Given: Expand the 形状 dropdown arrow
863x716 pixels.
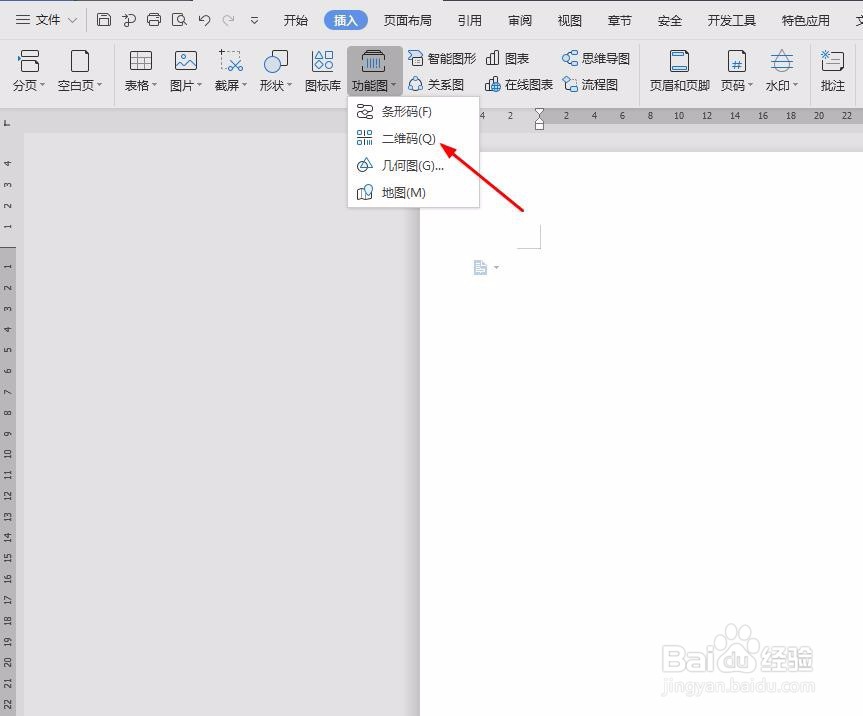Looking at the screenshot, I should coord(290,85).
